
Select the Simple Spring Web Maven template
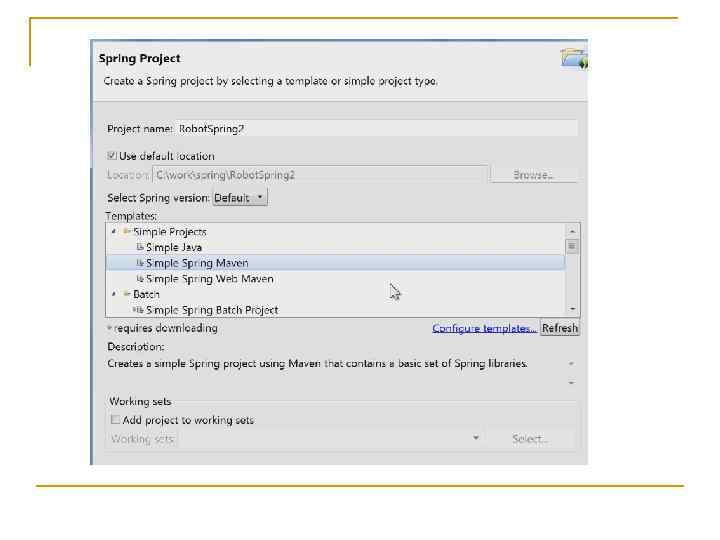pyautogui.click(x=209, y=279)
